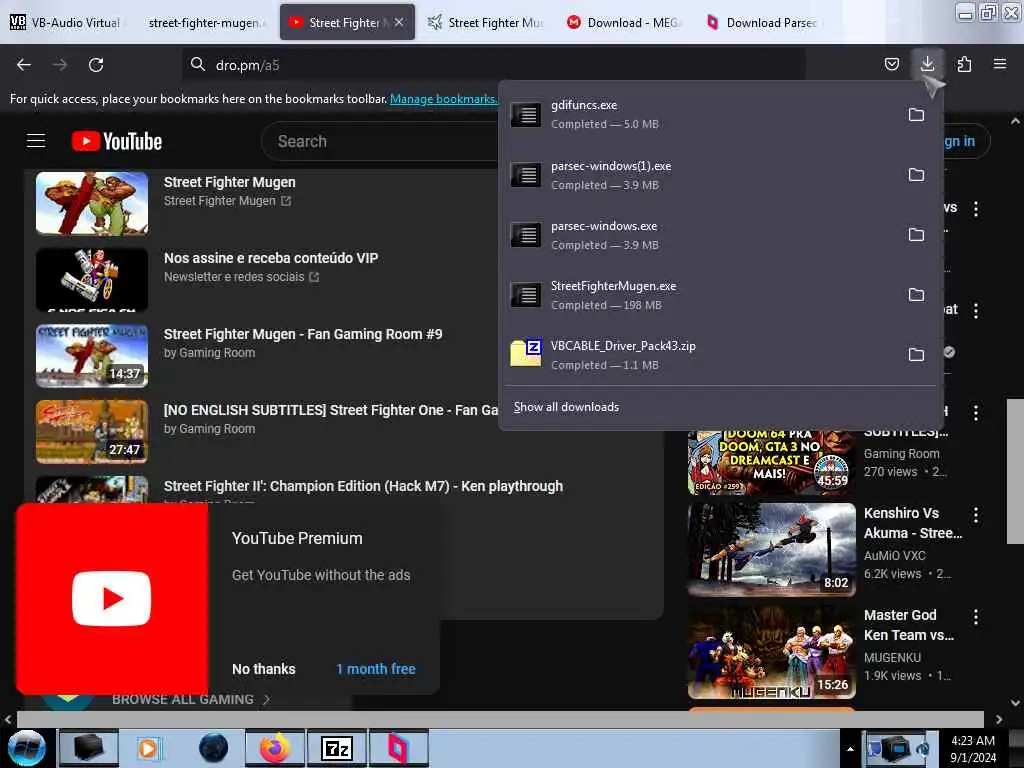The height and width of the screenshot is (768, 1024).
Task: Open 7-Zip from the taskbar
Action: (337, 748)
